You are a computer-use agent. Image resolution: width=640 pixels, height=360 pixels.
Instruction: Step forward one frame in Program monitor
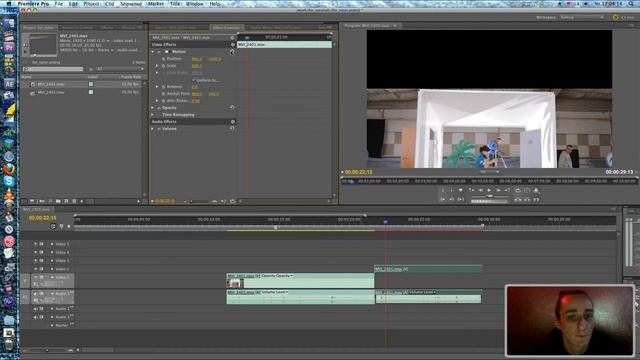(x=498, y=191)
